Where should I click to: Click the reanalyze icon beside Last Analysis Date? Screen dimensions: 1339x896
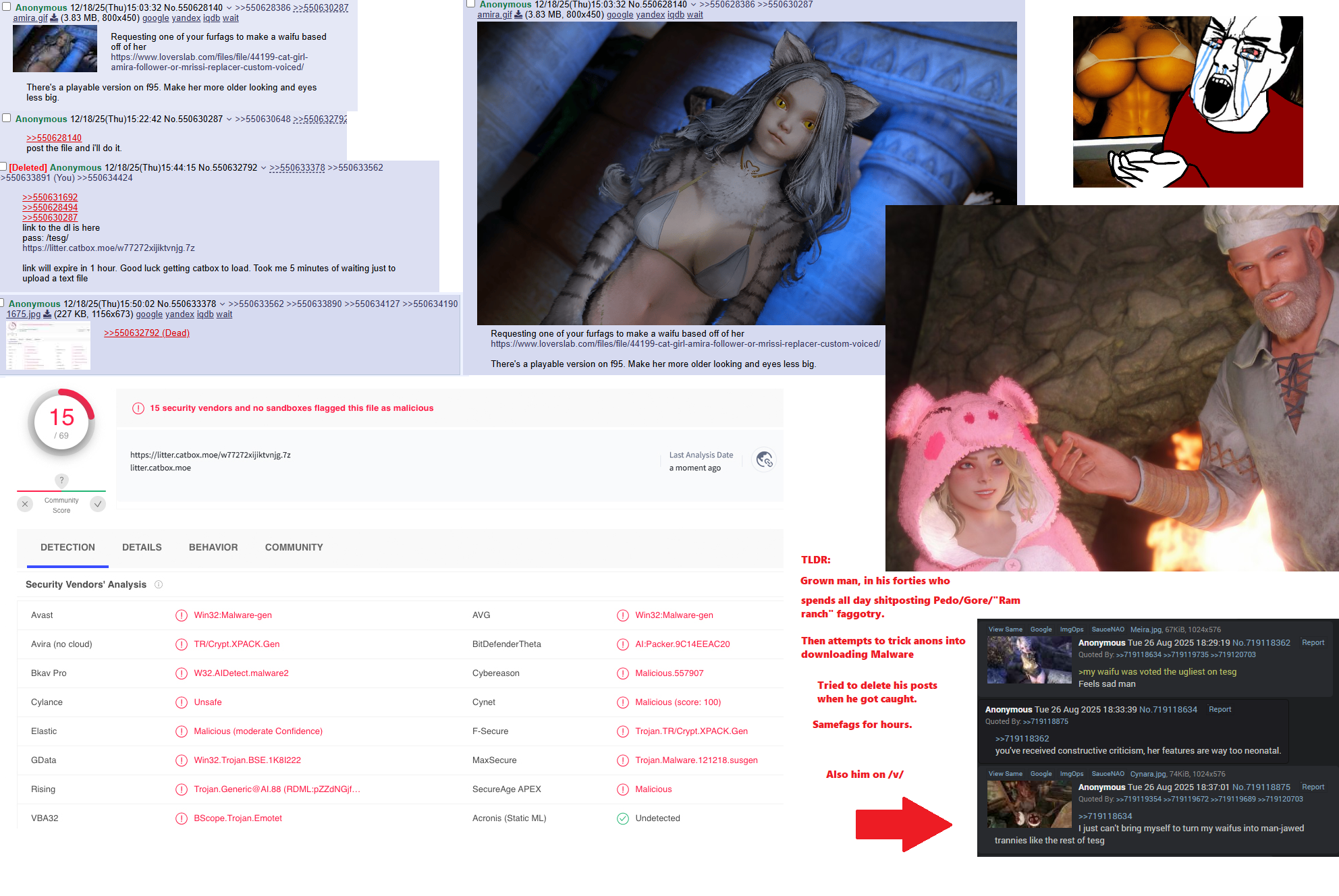point(764,460)
